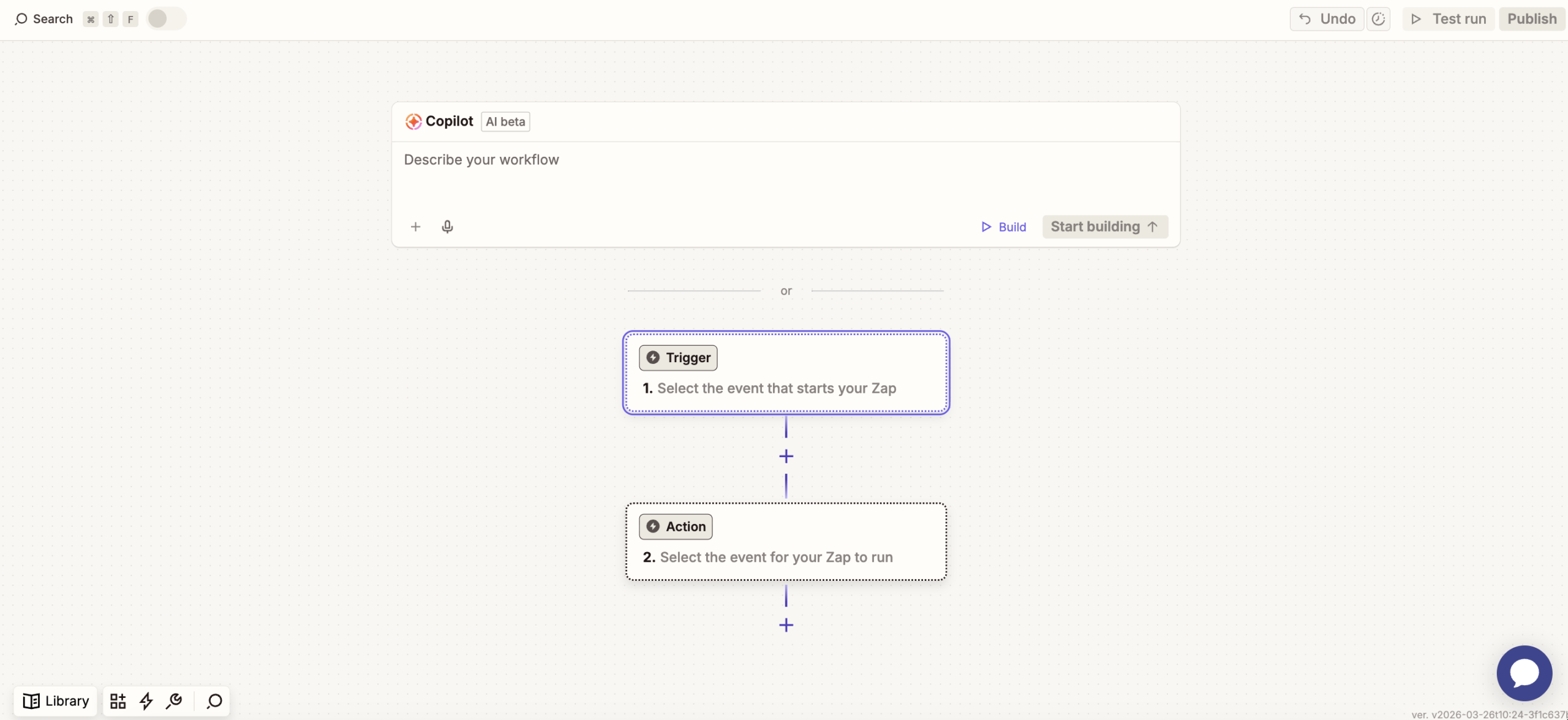Open the Library panel
The width and height of the screenshot is (1568, 720).
pos(56,700)
